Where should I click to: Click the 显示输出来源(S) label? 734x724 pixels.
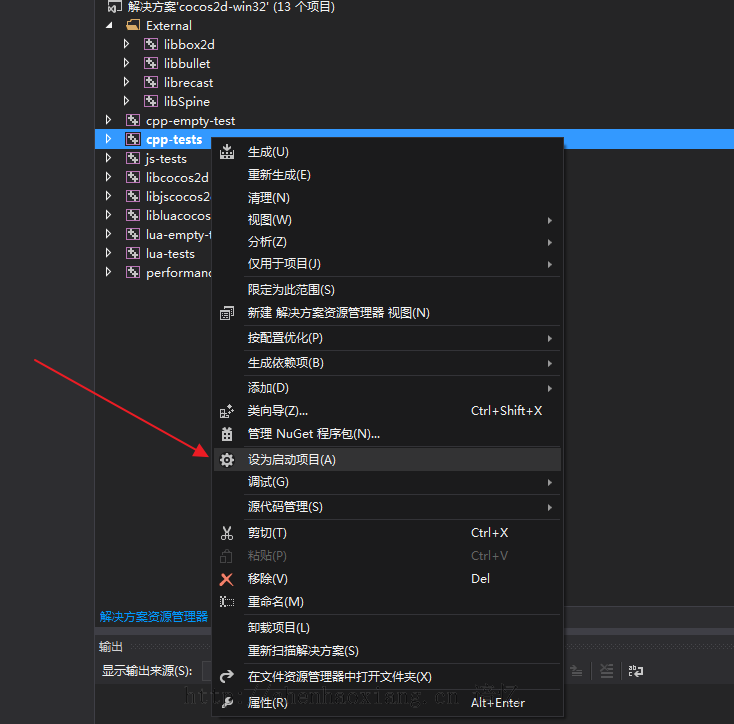[x=147, y=671]
